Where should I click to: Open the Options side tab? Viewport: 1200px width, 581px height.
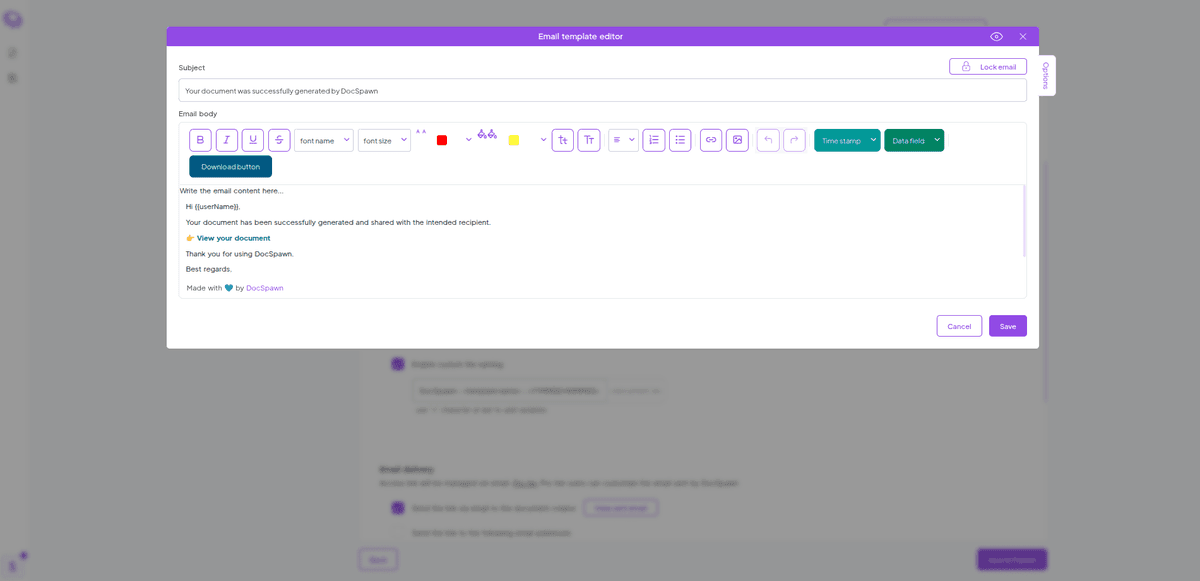(x=1044, y=75)
